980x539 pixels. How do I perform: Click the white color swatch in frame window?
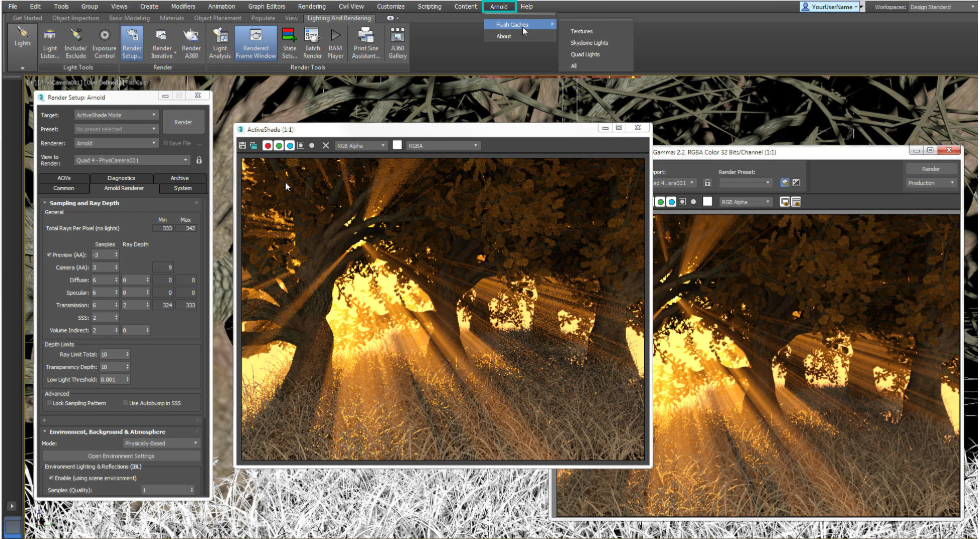(708, 201)
